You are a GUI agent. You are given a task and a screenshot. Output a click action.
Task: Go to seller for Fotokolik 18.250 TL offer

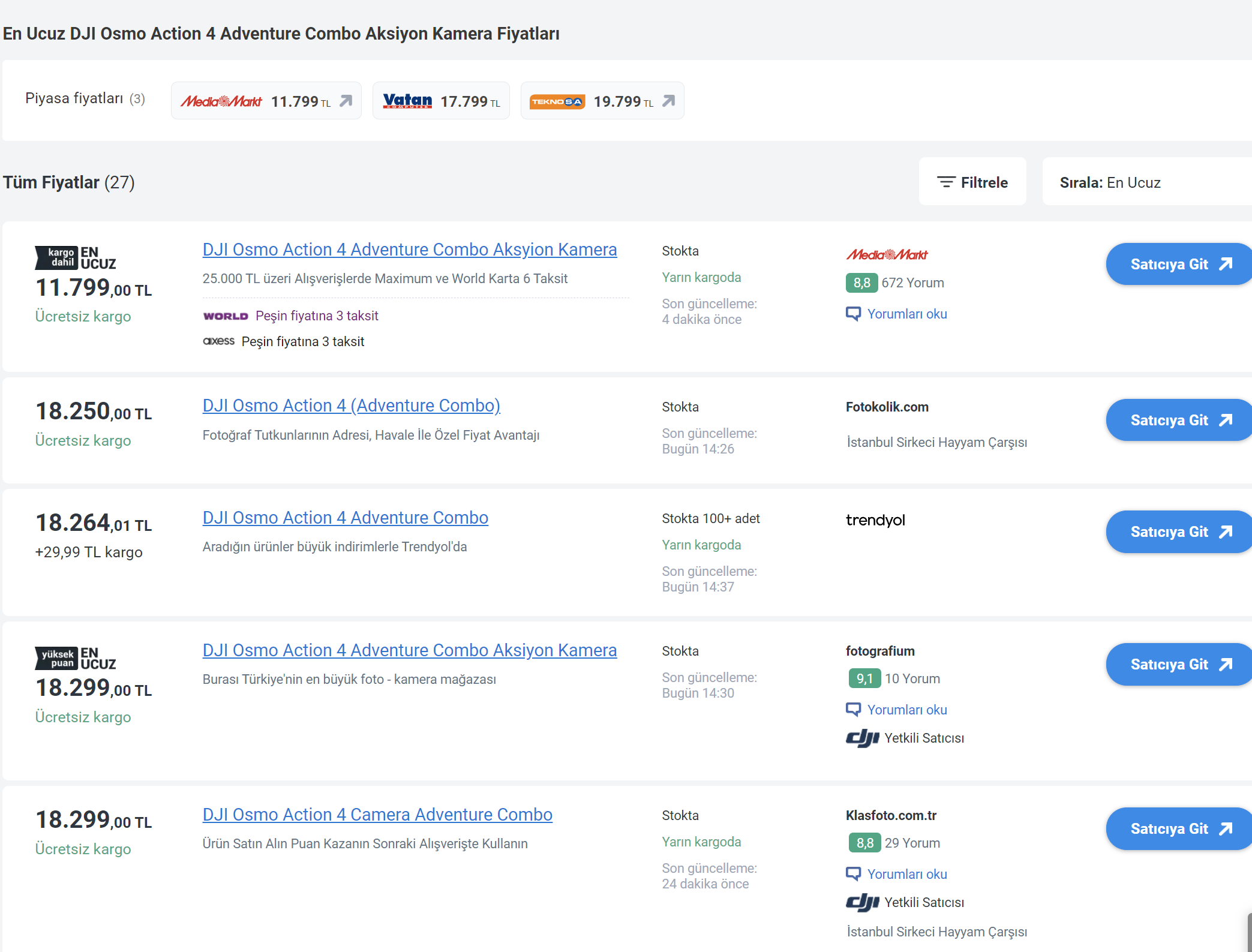coord(1179,420)
